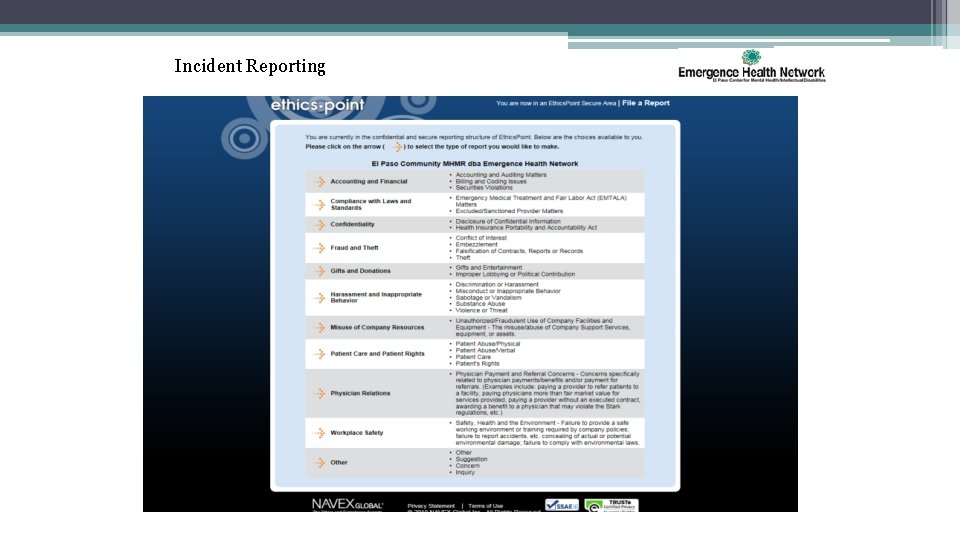Click the Securities Violations list item
Image resolution: width=960 pixels, height=540 pixels.
(x=484, y=187)
